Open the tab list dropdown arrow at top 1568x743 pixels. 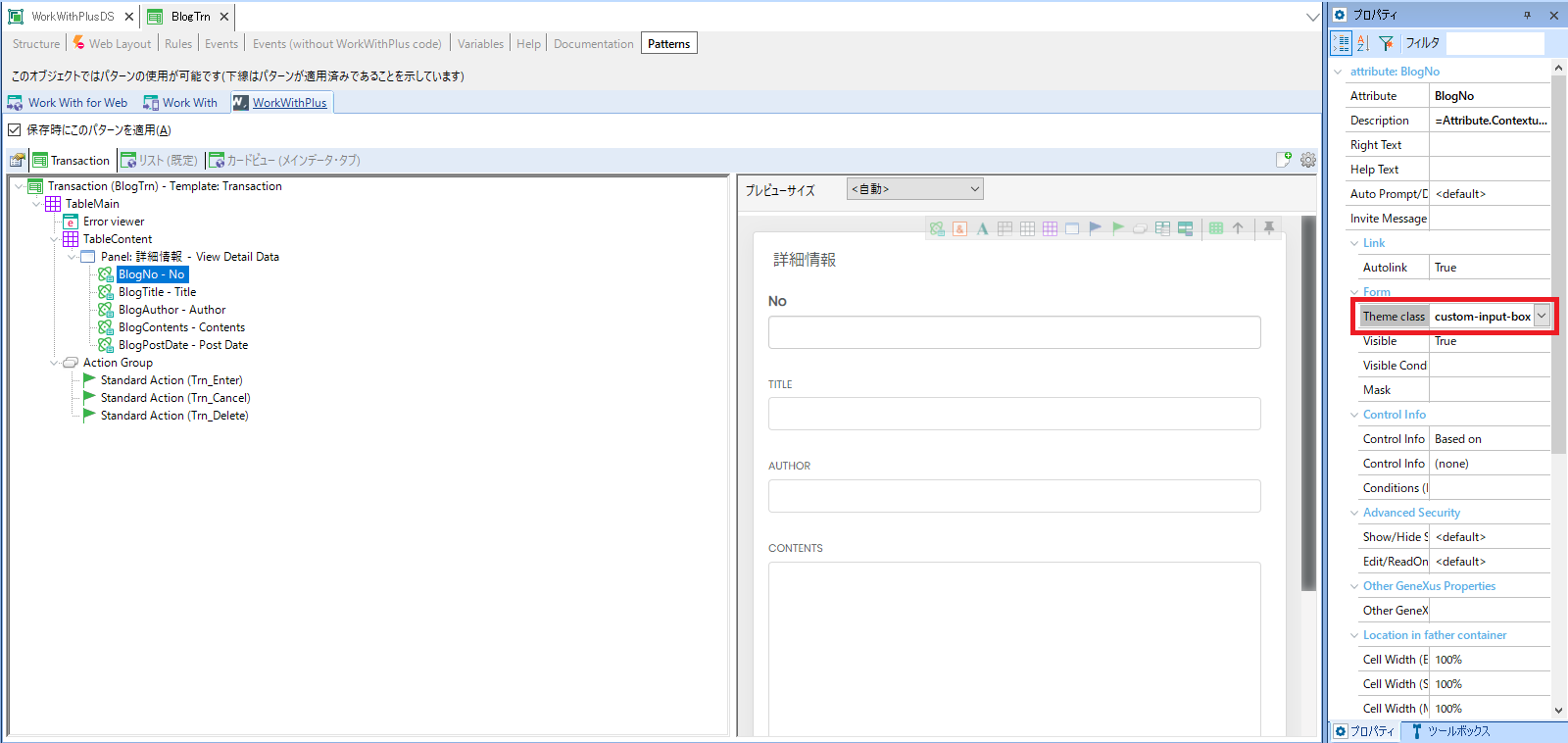(x=1313, y=17)
